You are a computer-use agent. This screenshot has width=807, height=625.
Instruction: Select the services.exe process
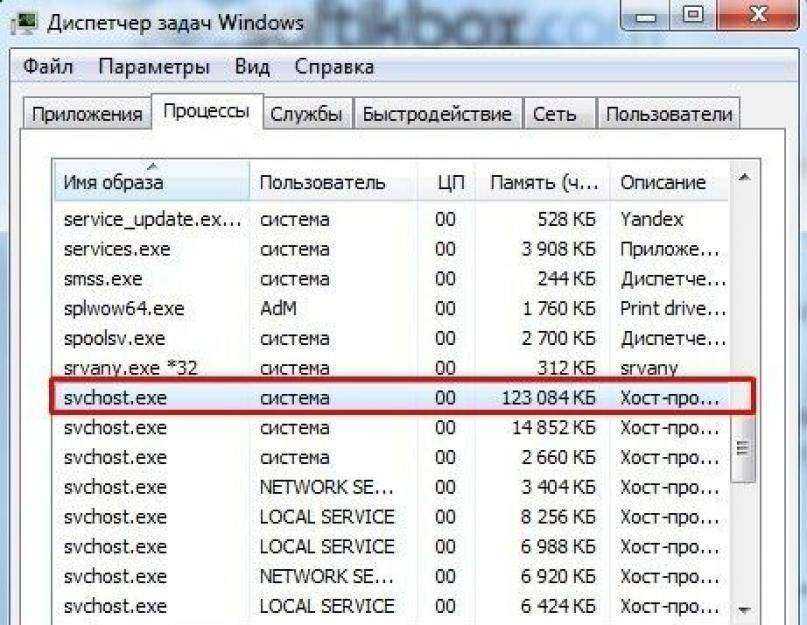[x=391, y=249]
